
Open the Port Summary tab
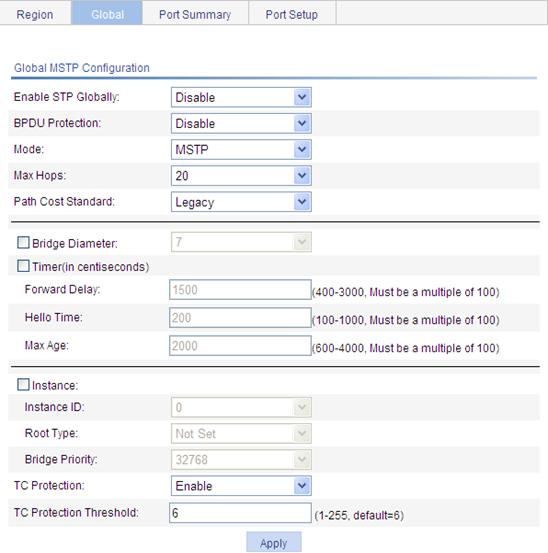195,14
